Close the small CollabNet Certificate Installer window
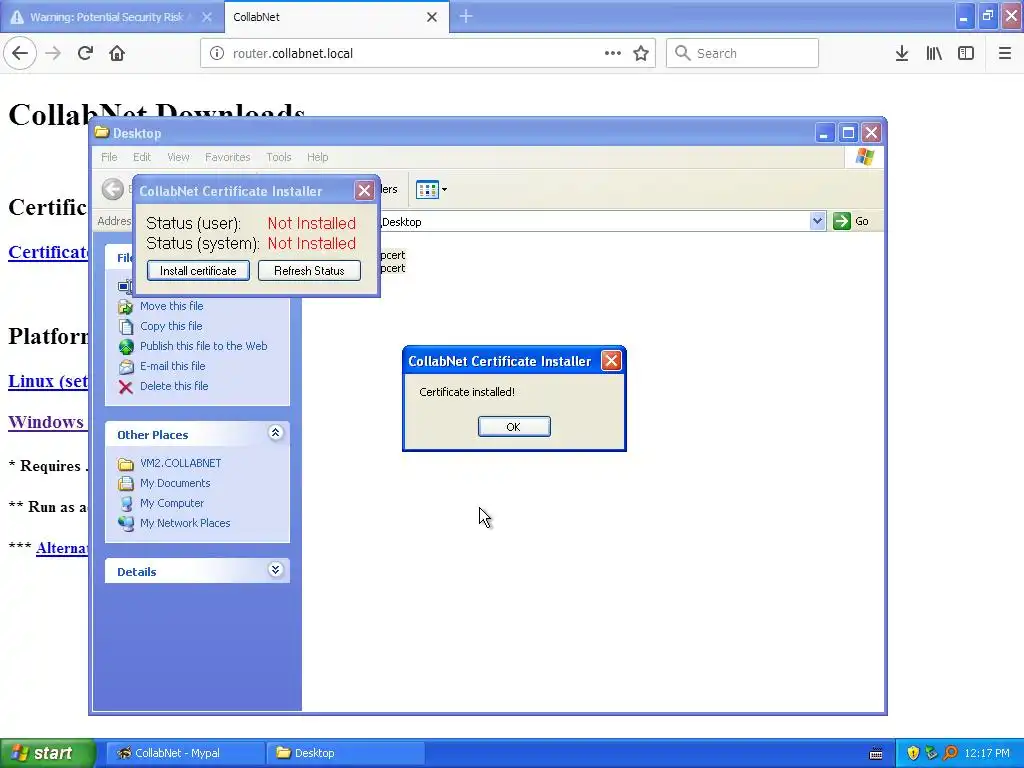The width and height of the screenshot is (1024, 768). point(364,191)
